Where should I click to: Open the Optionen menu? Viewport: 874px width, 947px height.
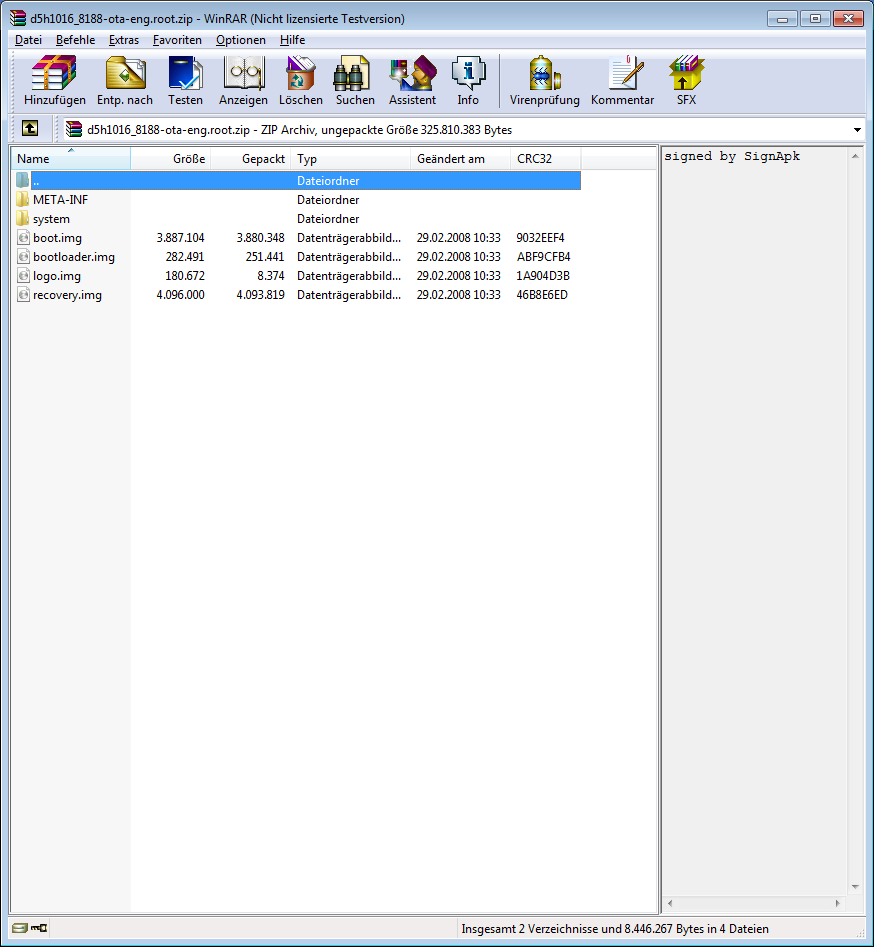click(241, 40)
